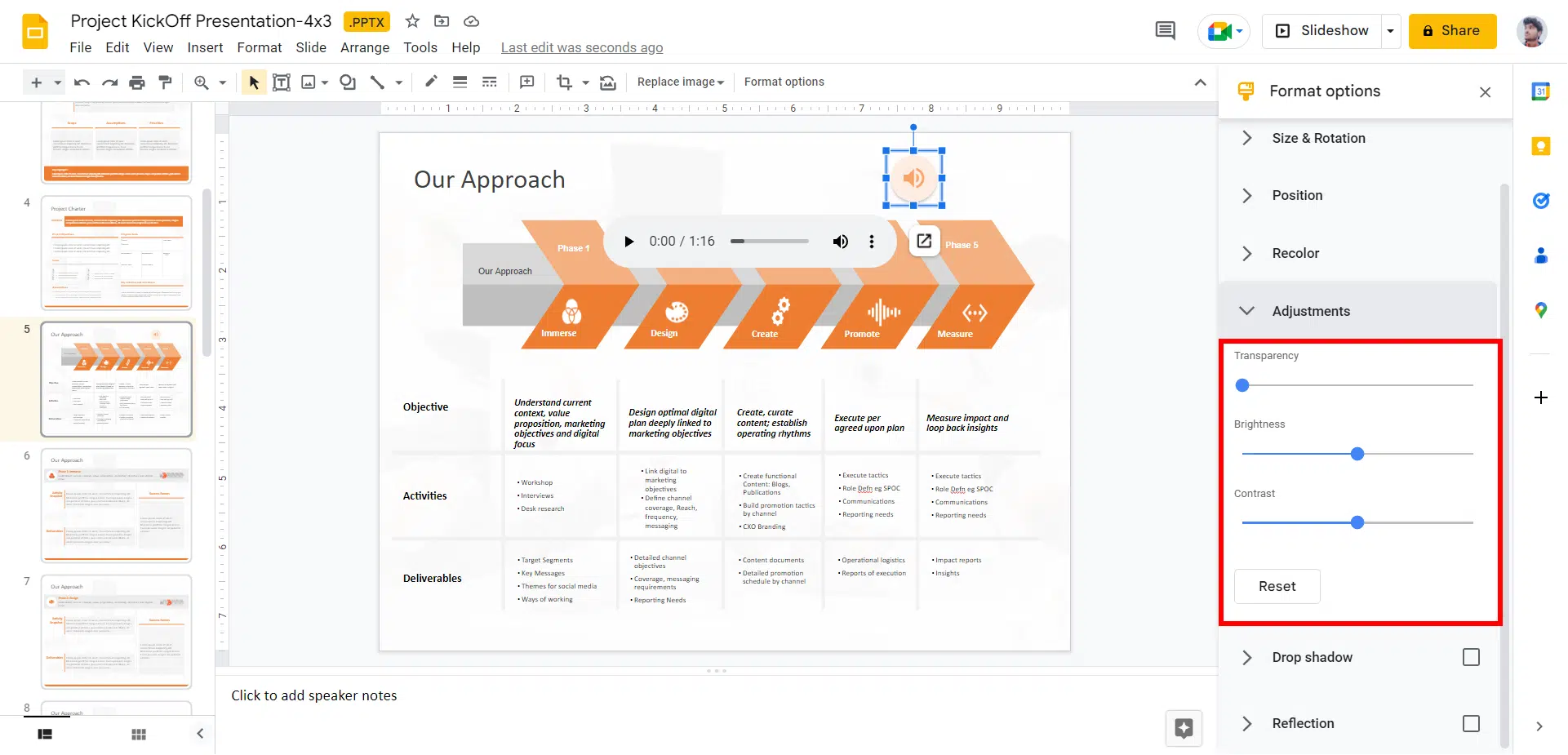The height and width of the screenshot is (755, 1568).
Task: Open the Arrange menu
Action: [364, 48]
